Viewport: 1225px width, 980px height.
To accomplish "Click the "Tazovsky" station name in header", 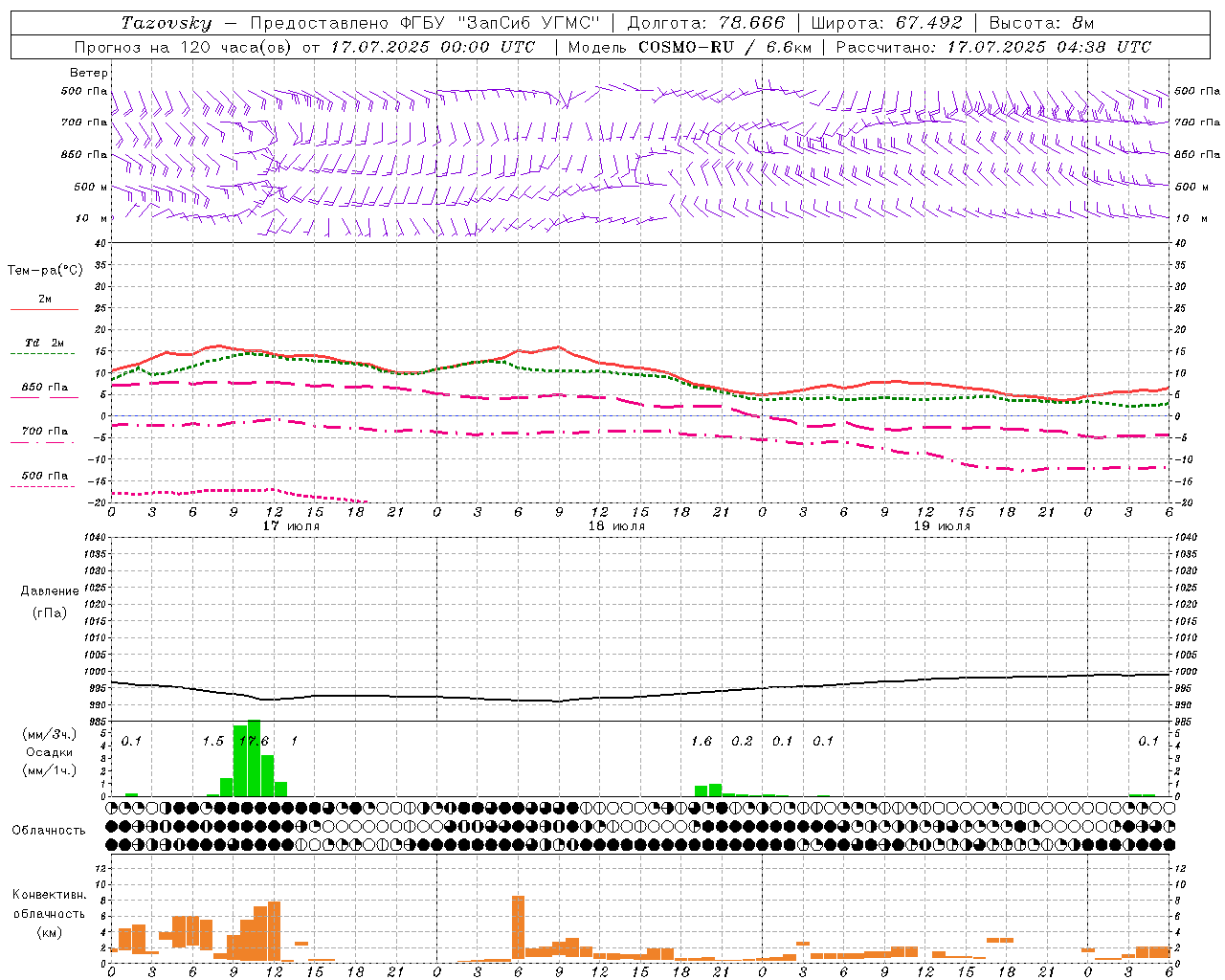I will click(x=166, y=23).
